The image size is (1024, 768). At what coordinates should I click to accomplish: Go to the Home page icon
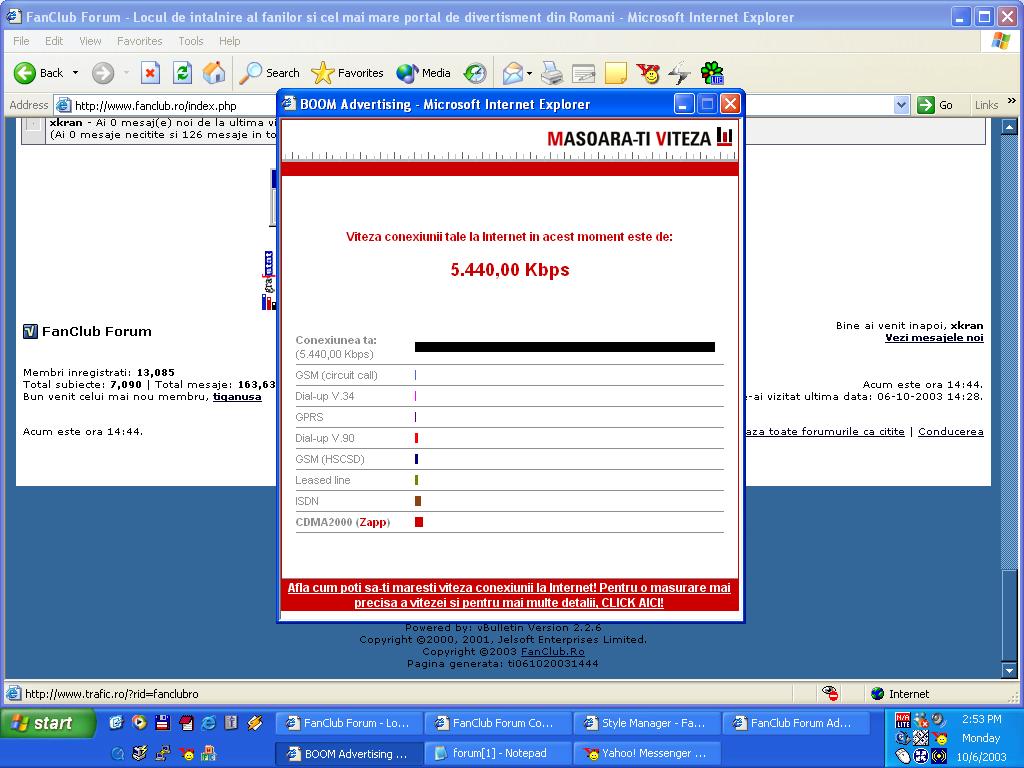coord(214,73)
